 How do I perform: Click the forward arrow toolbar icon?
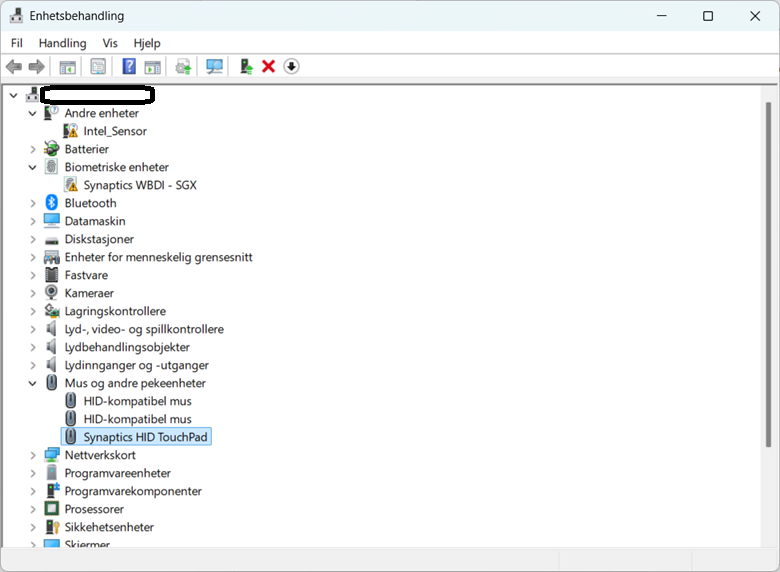(36, 66)
